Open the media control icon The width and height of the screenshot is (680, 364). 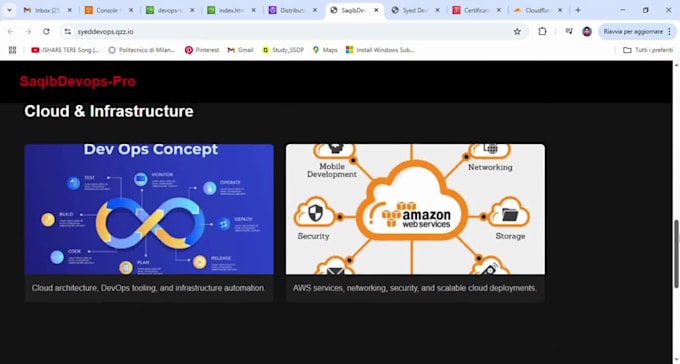pos(569,32)
